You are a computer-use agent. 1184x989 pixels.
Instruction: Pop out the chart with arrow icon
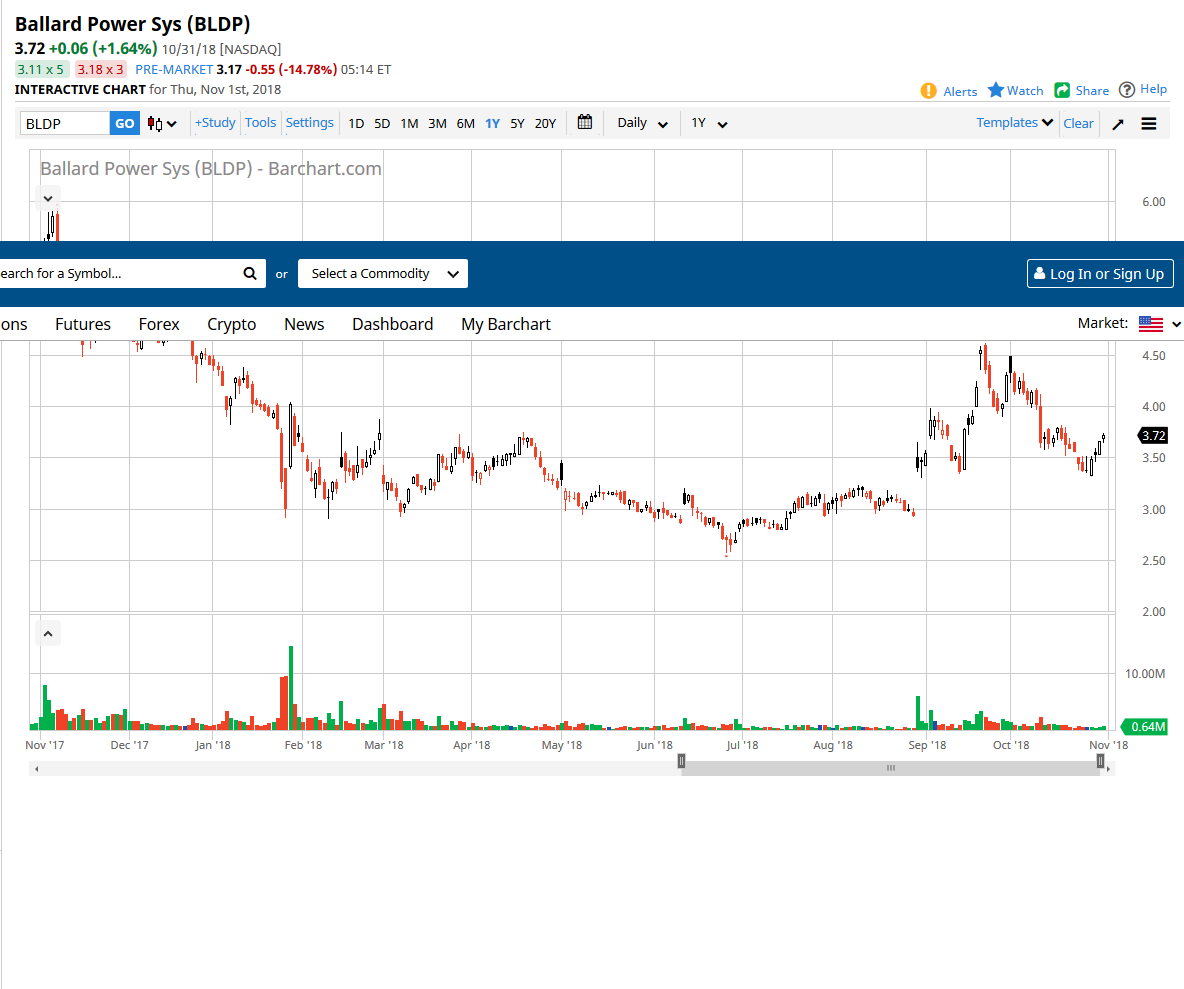pos(1118,124)
